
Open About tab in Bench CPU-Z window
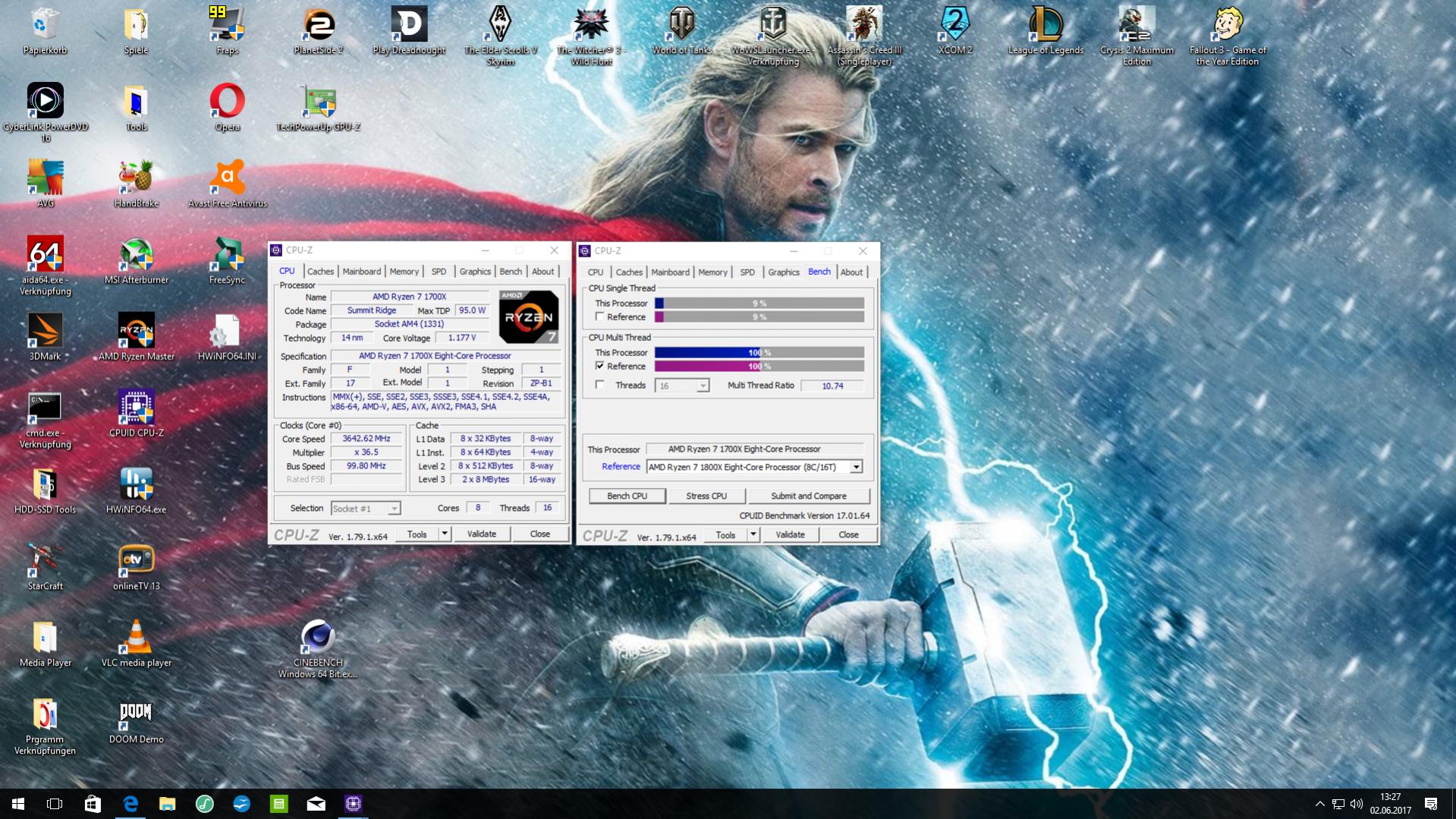coord(851,272)
